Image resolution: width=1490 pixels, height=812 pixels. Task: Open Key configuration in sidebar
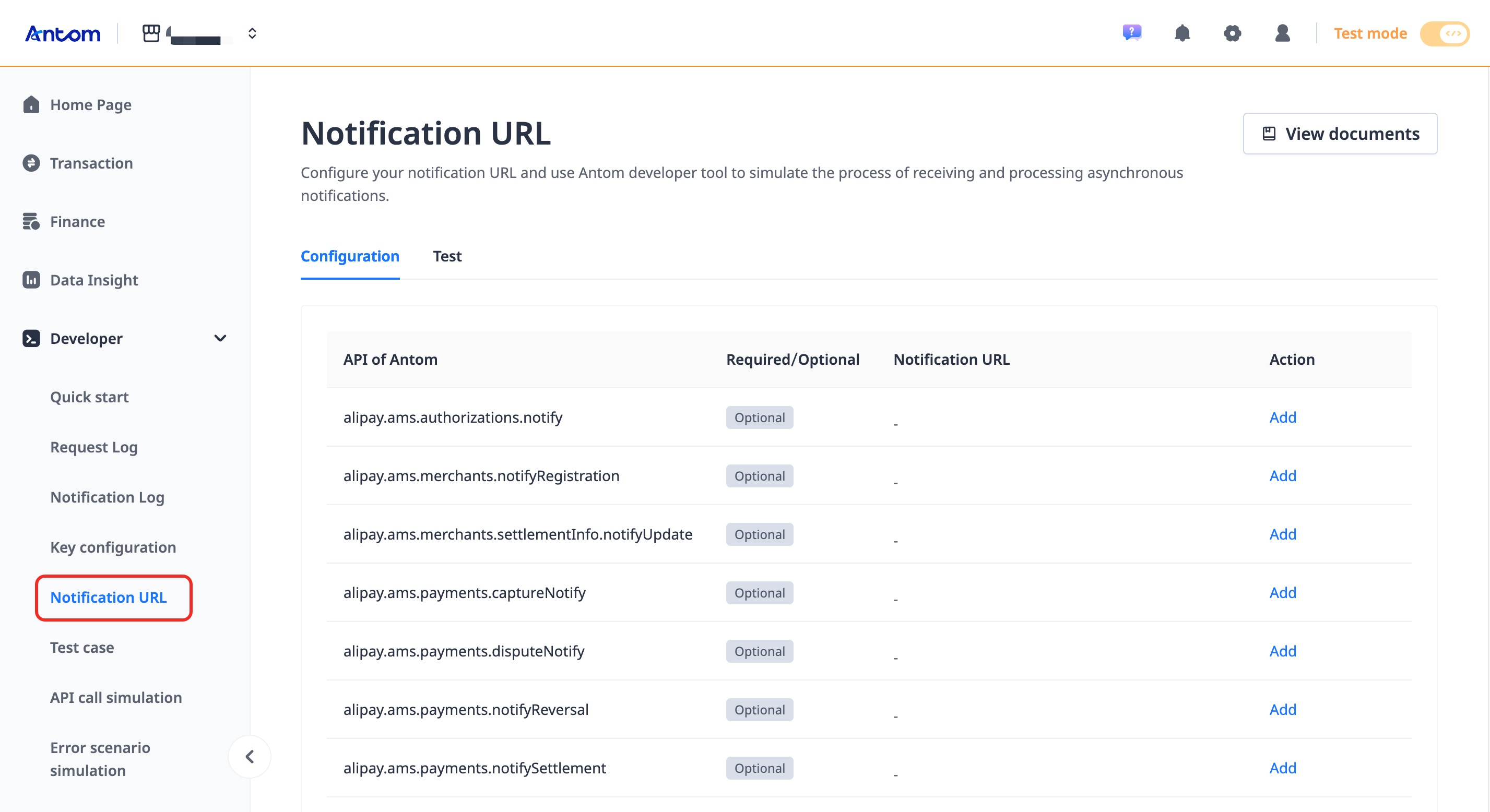point(113,547)
